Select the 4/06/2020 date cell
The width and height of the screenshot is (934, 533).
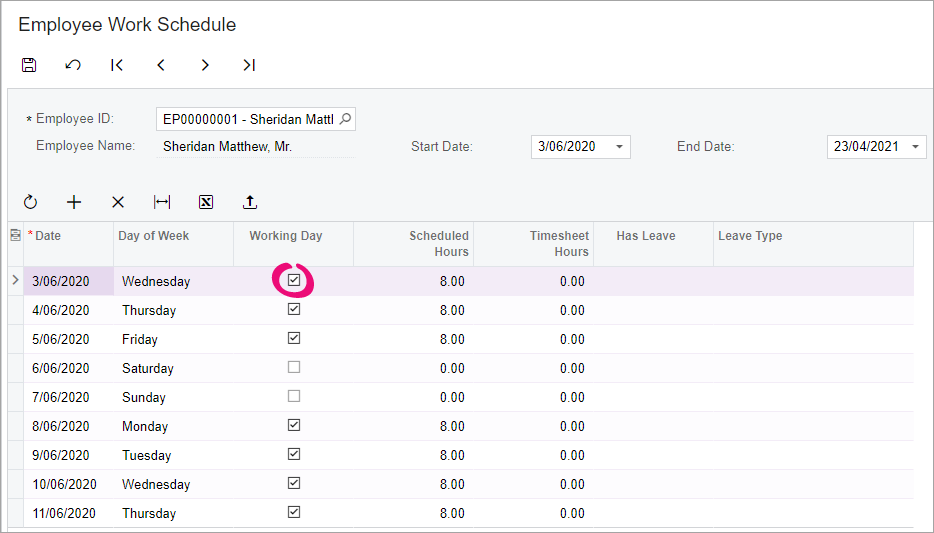69,310
